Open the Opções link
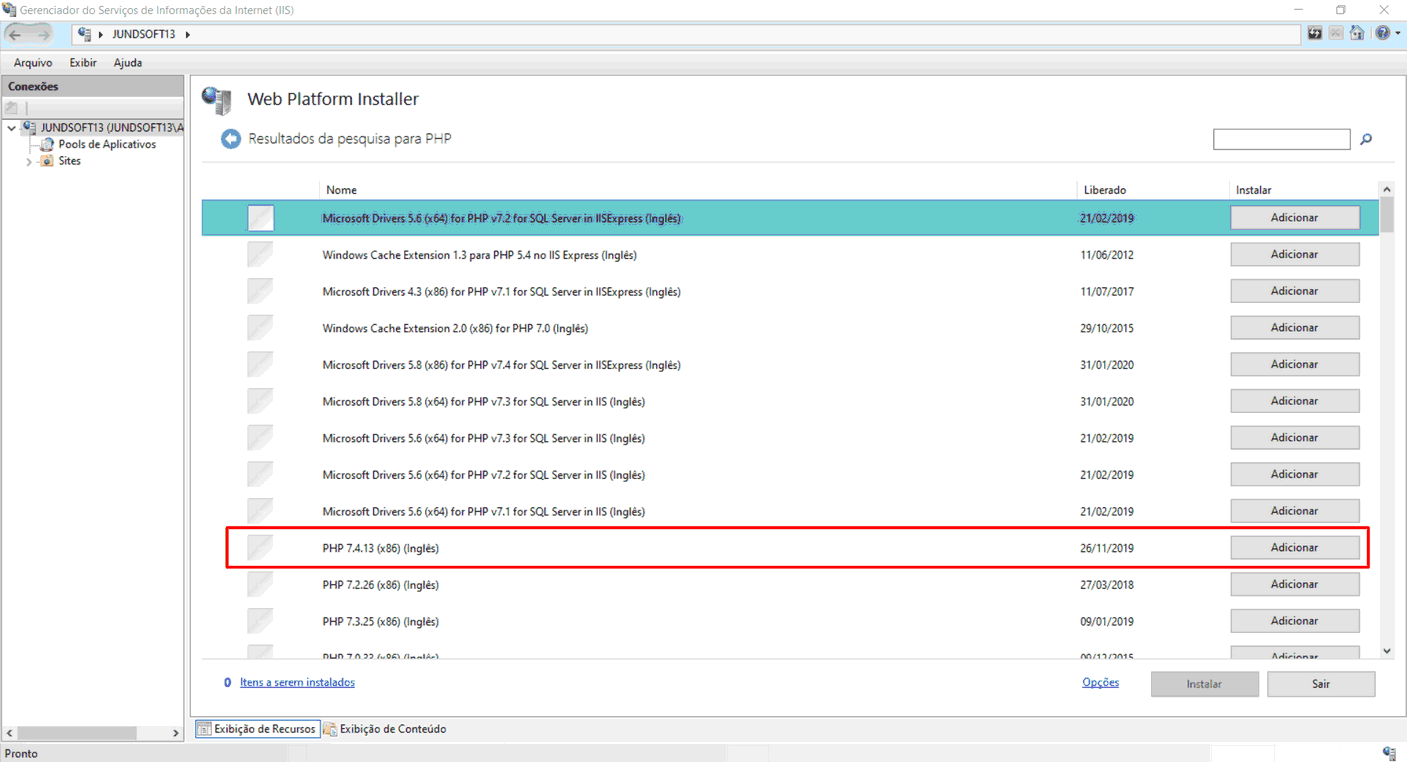The image size is (1407, 762). (1100, 682)
